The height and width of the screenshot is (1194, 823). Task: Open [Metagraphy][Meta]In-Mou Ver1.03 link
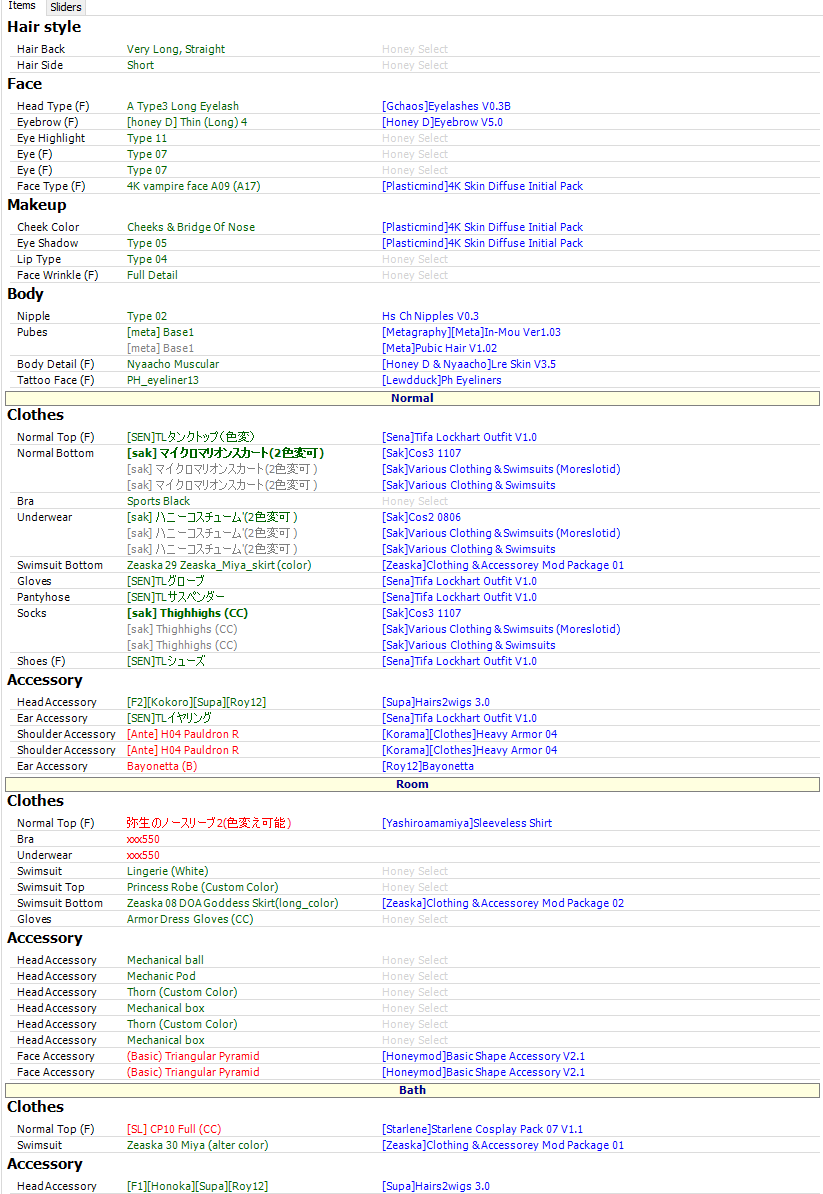[x=471, y=333]
